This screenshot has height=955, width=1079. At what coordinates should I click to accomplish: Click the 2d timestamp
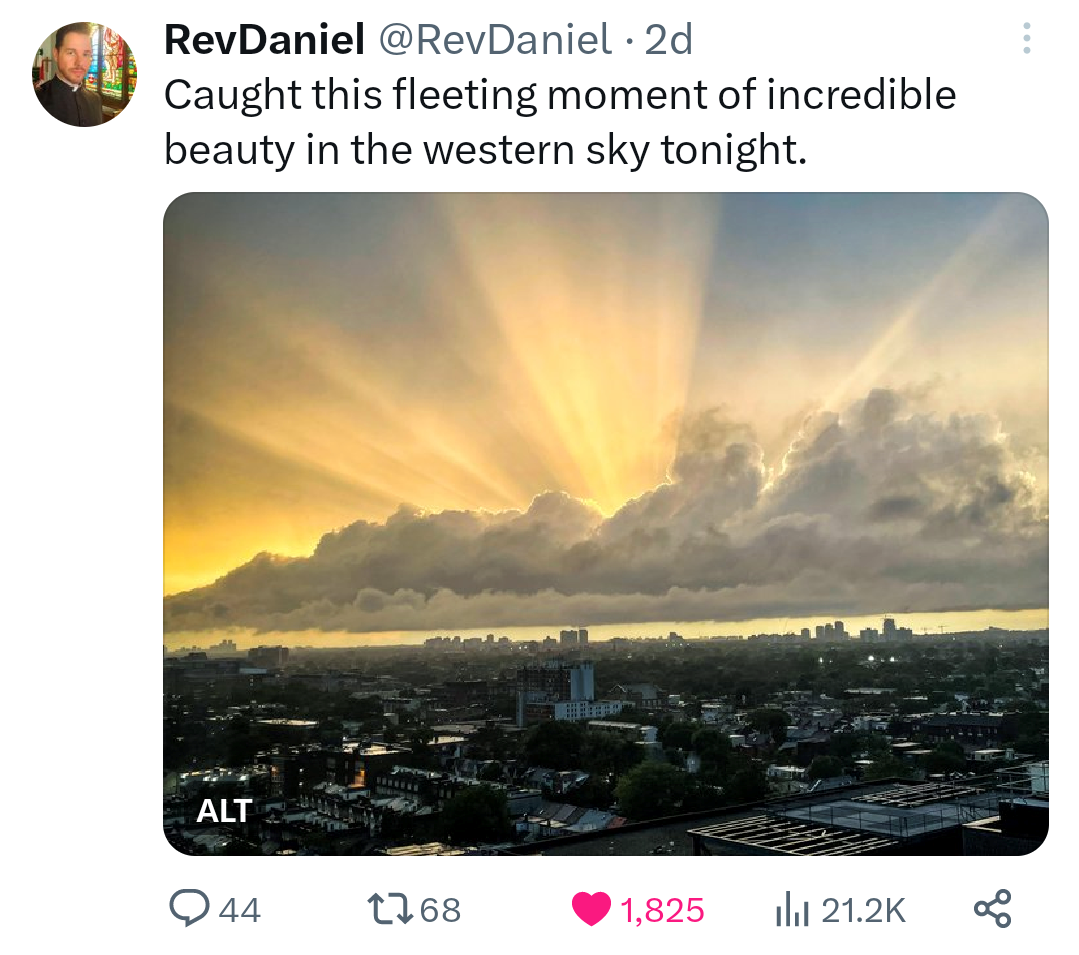[x=668, y=40]
